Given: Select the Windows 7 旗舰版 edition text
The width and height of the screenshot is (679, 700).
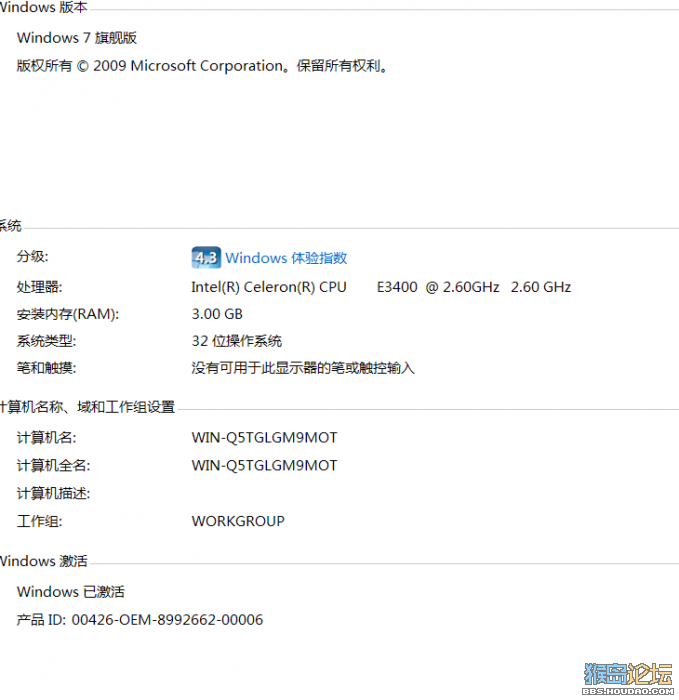Looking at the screenshot, I should (x=77, y=38).
